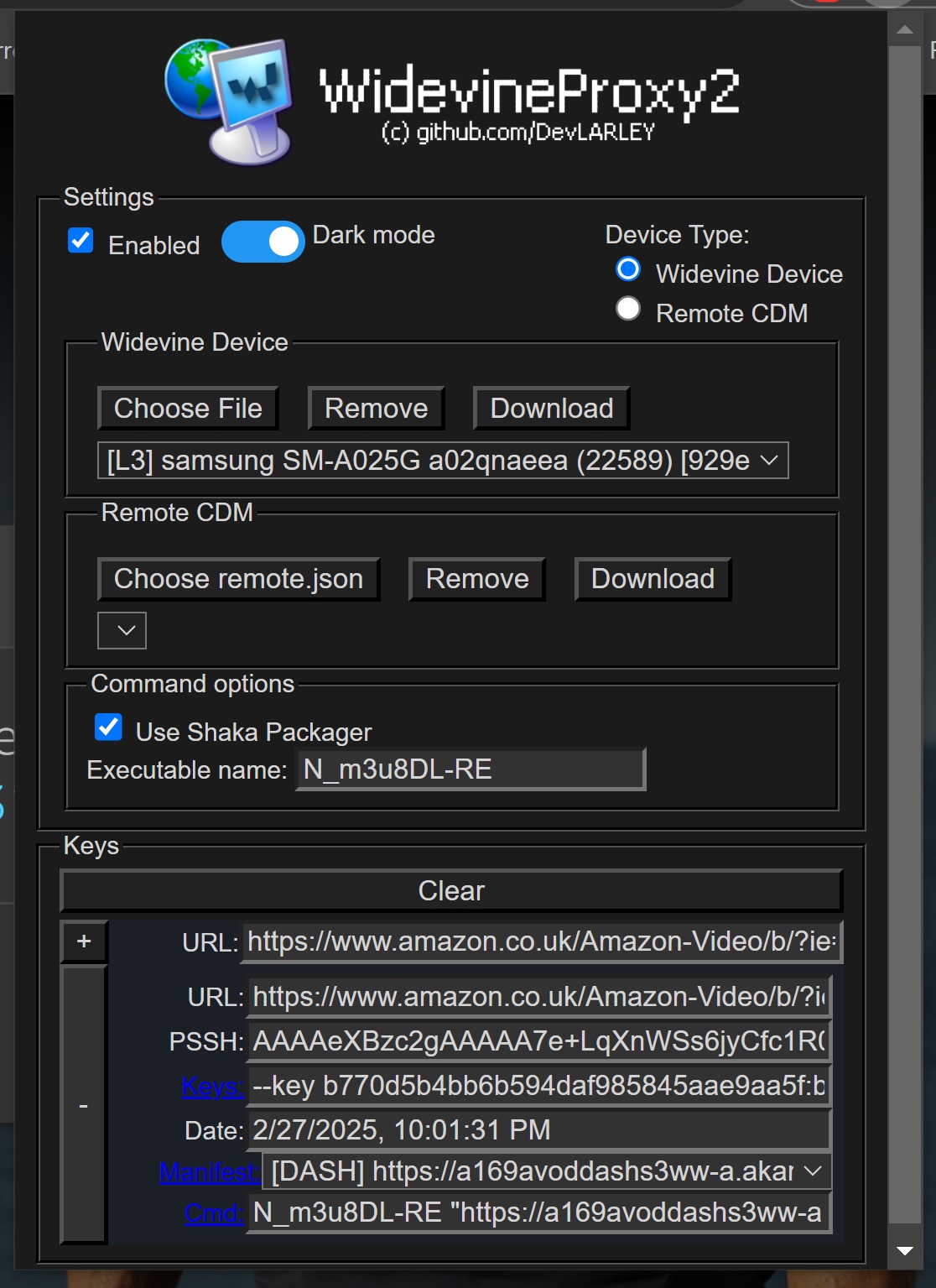This screenshot has height=1288, width=936.
Task: Click the Cmd: link
Action: coord(214,1212)
